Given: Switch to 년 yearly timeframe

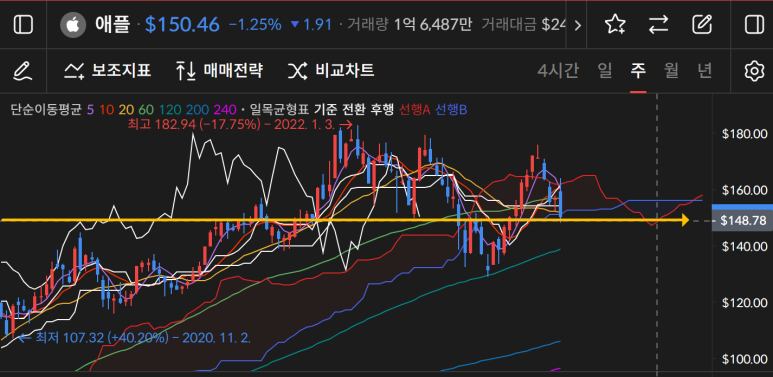Looking at the screenshot, I should [704, 71].
